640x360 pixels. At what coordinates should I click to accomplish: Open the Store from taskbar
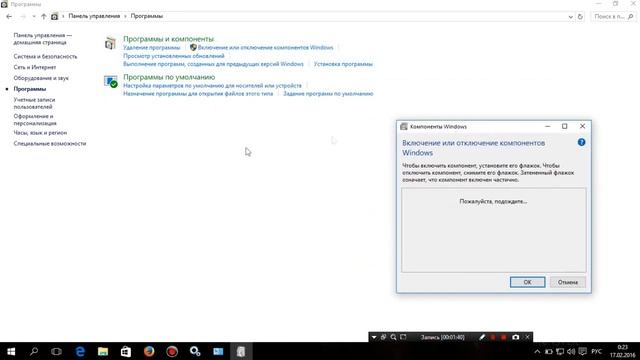tap(126, 351)
